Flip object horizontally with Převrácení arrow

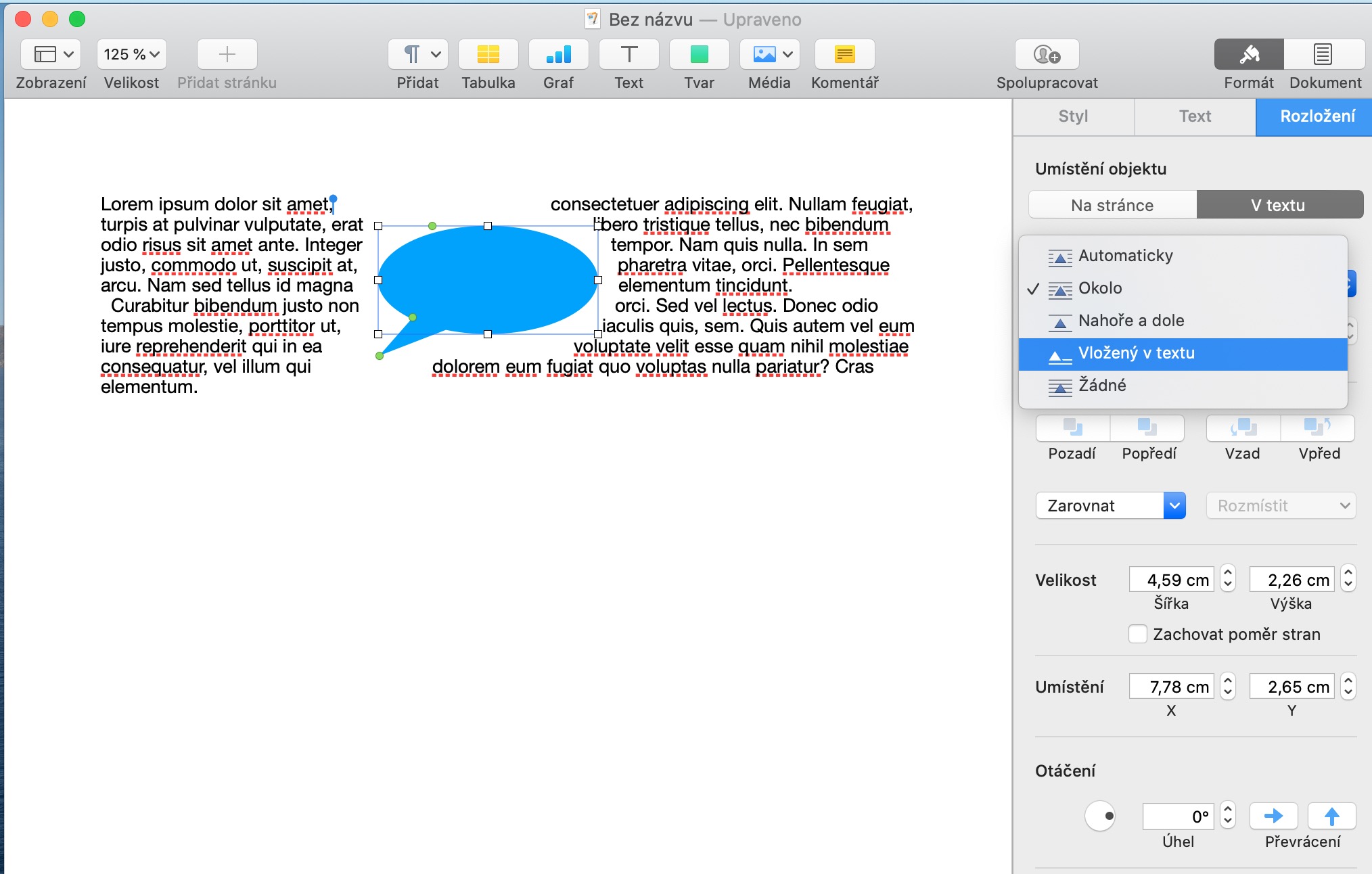(1273, 816)
